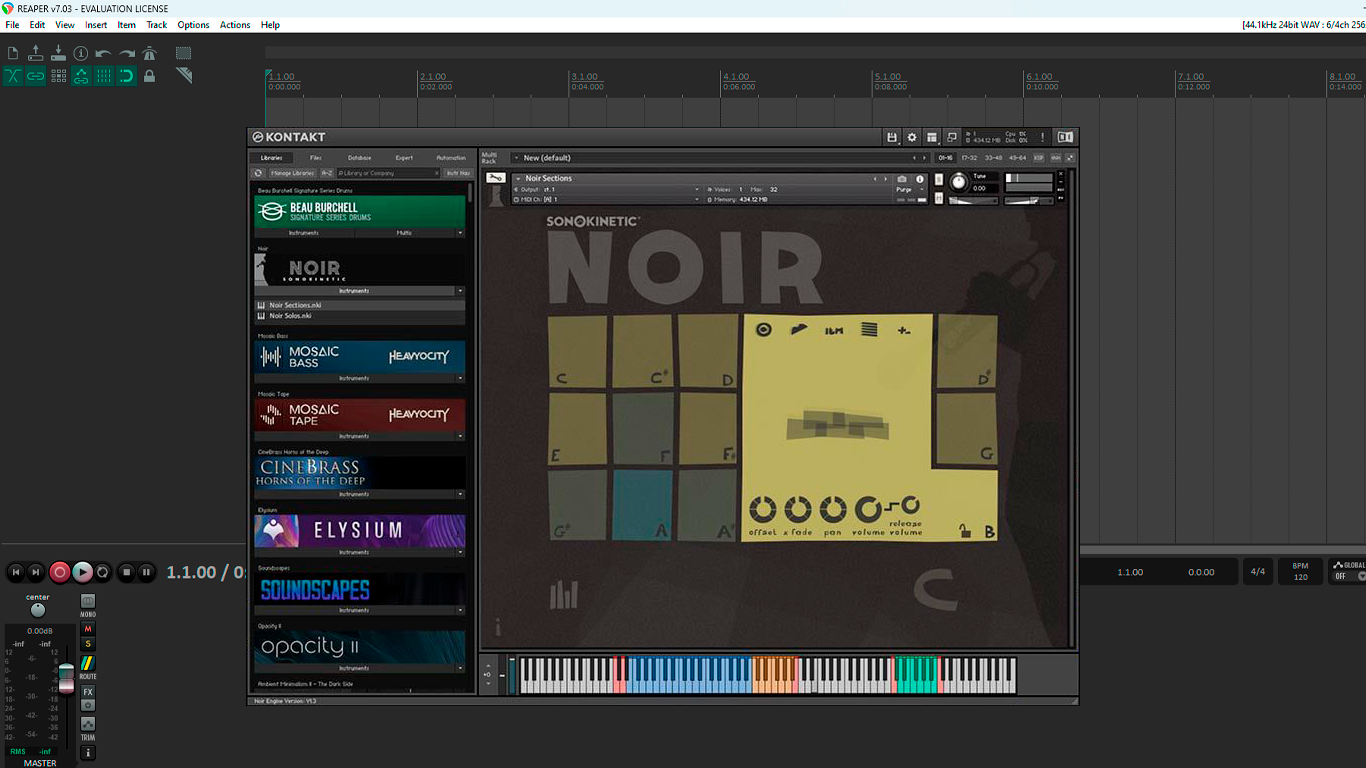Expand Beau Burchell Instruments dropdown arrow
This screenshot has height=768, width=1366.
pyautogui.click(x=460, y=233)
